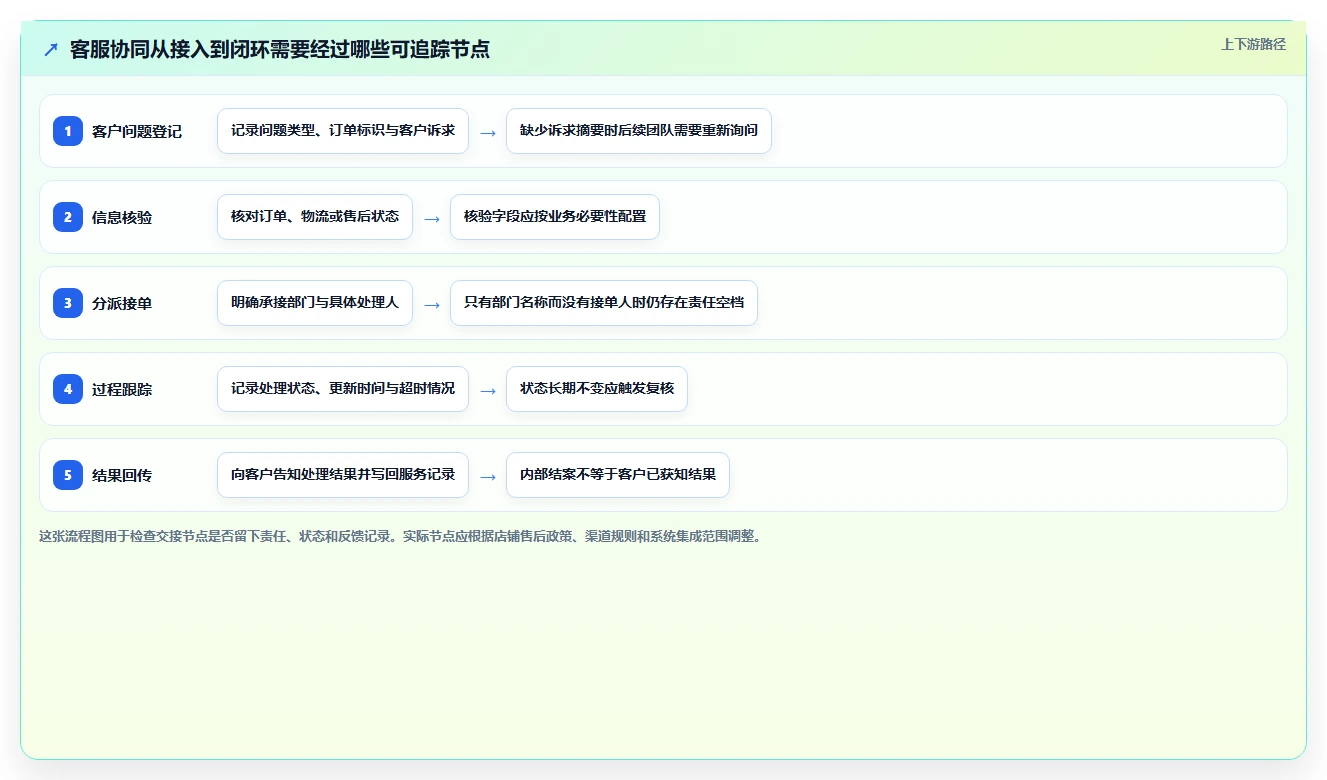
Task: Select step number 3 badge for 分派接单
Action: pos(68,303)
